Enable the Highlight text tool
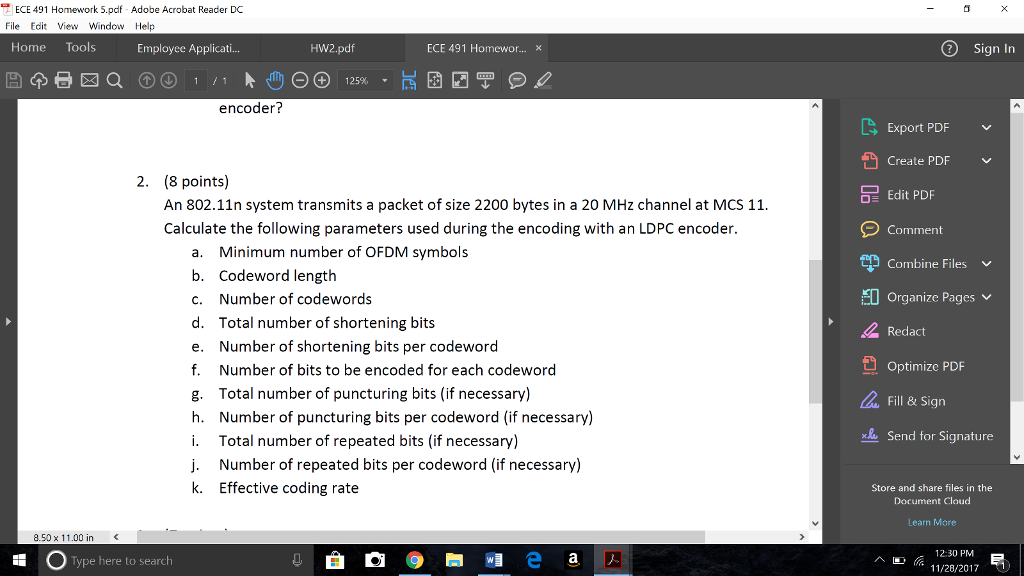Image resolution: width=1024 pixels, height=576 pixels. pos(542,80)
